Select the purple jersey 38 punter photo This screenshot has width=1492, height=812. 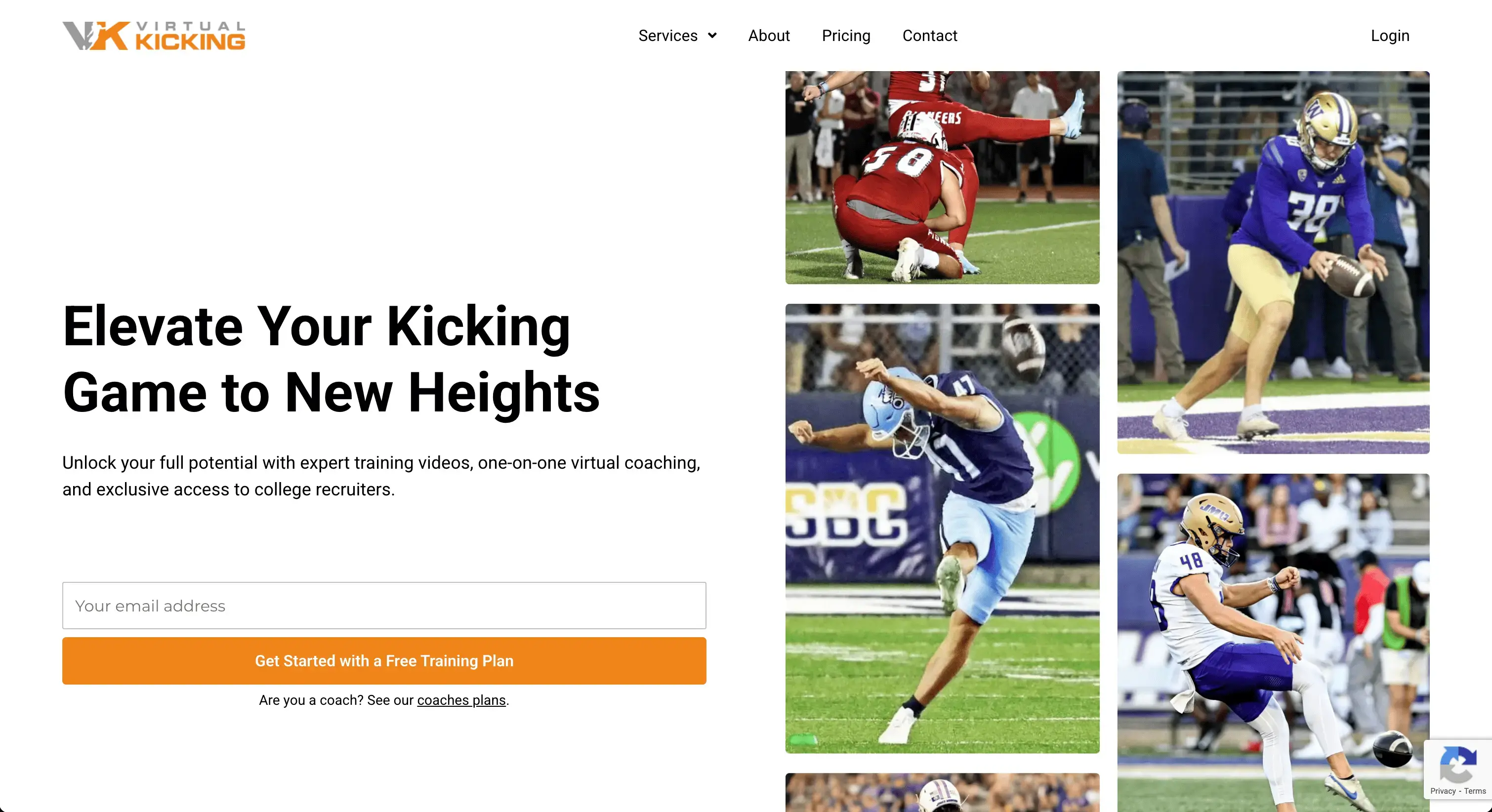coord(1273,262)
